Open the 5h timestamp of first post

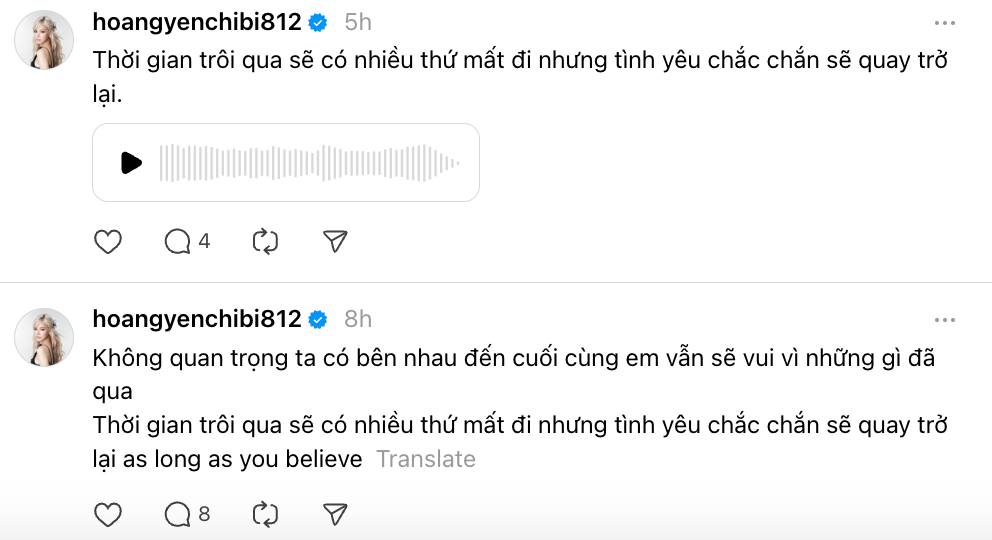[358, 22]
